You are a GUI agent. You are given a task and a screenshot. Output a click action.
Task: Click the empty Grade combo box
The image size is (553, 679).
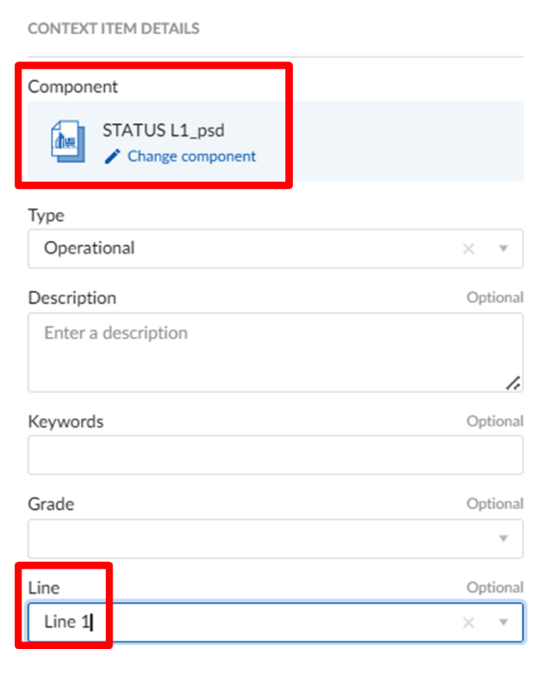click(275, 539)
